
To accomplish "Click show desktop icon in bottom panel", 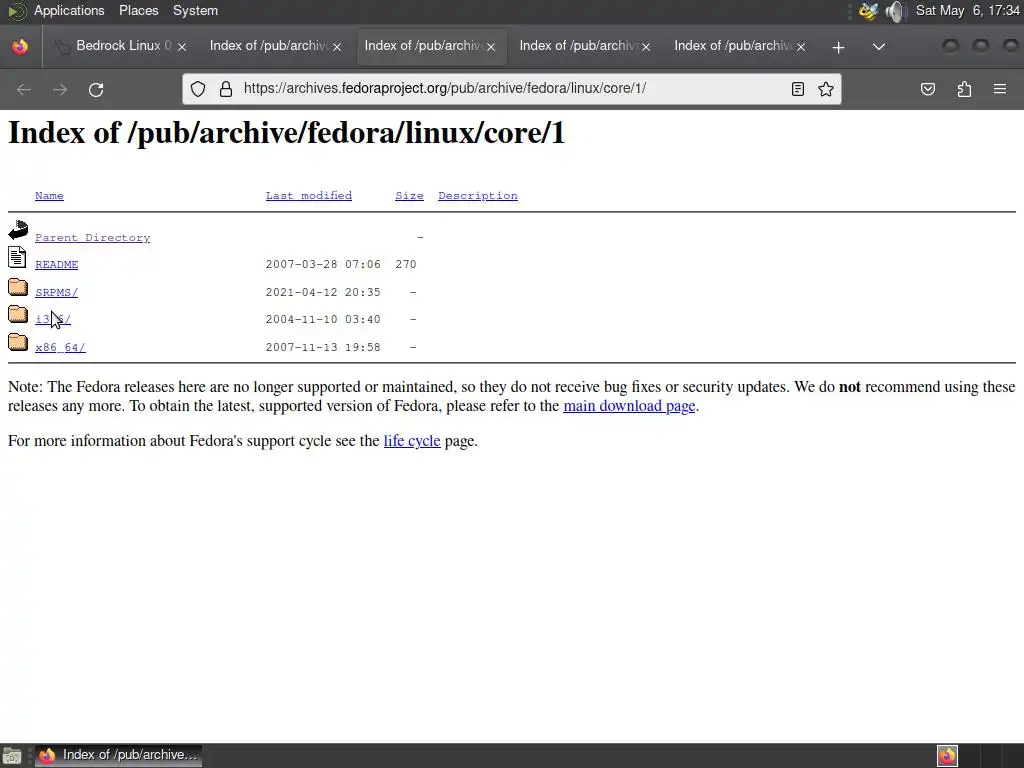I will [x=12, y=756].
